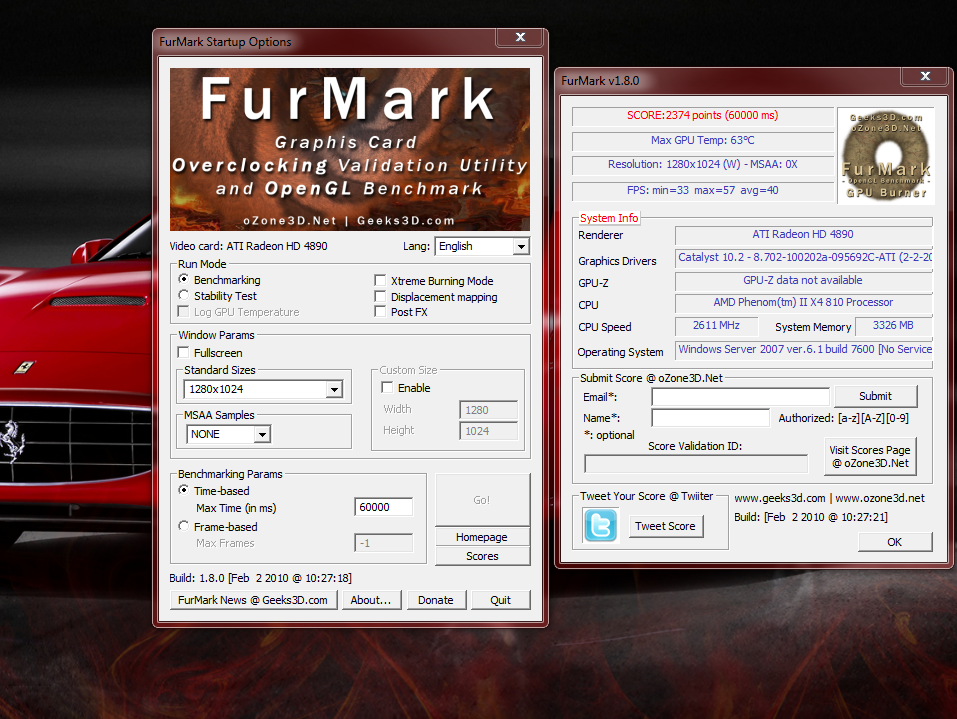
Task: Click the About... button
Action: (x=371, y=600)
